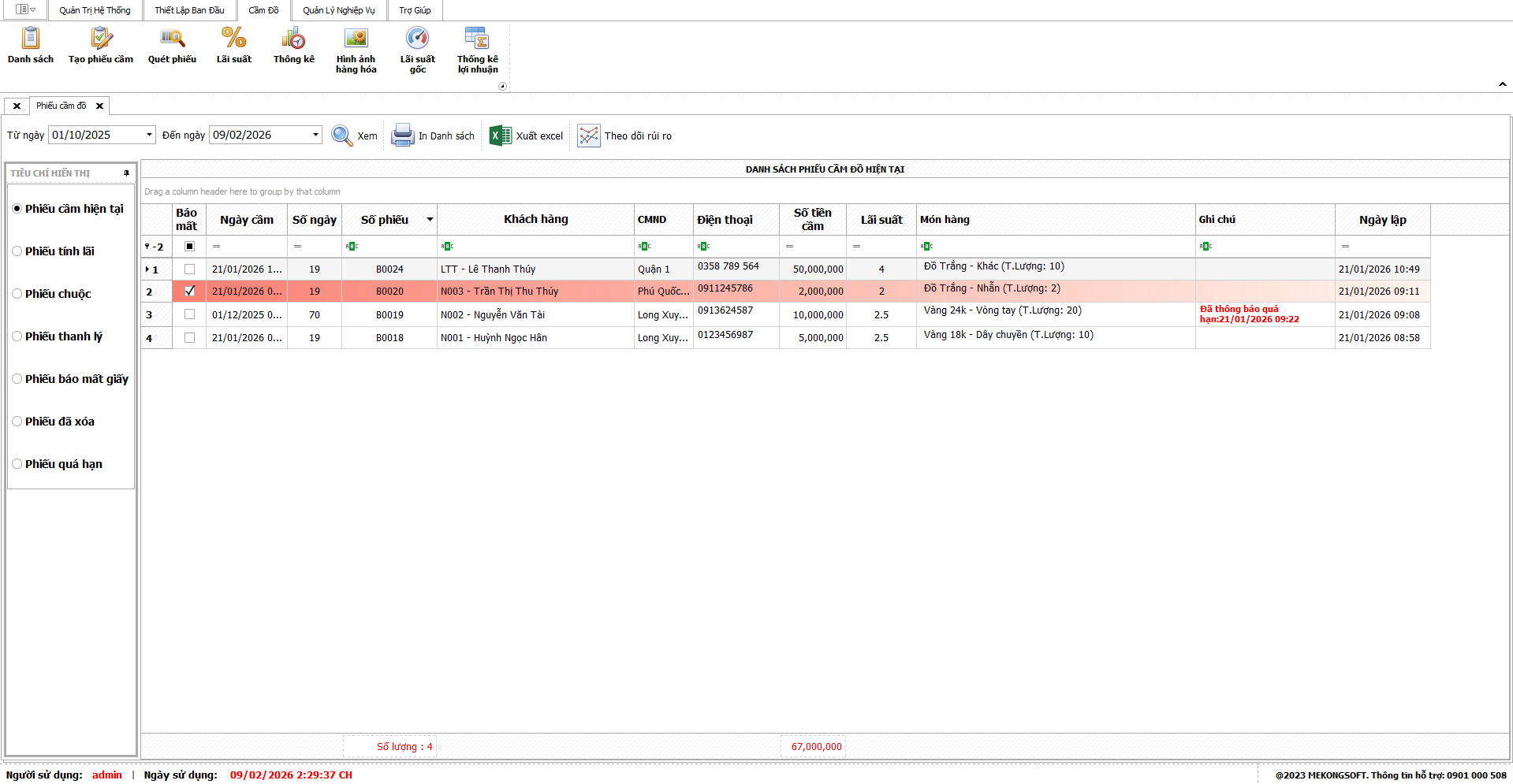Sort by the Ngày cầm column header
Screen dimensions: 1513x784
(x=247, y=220)
